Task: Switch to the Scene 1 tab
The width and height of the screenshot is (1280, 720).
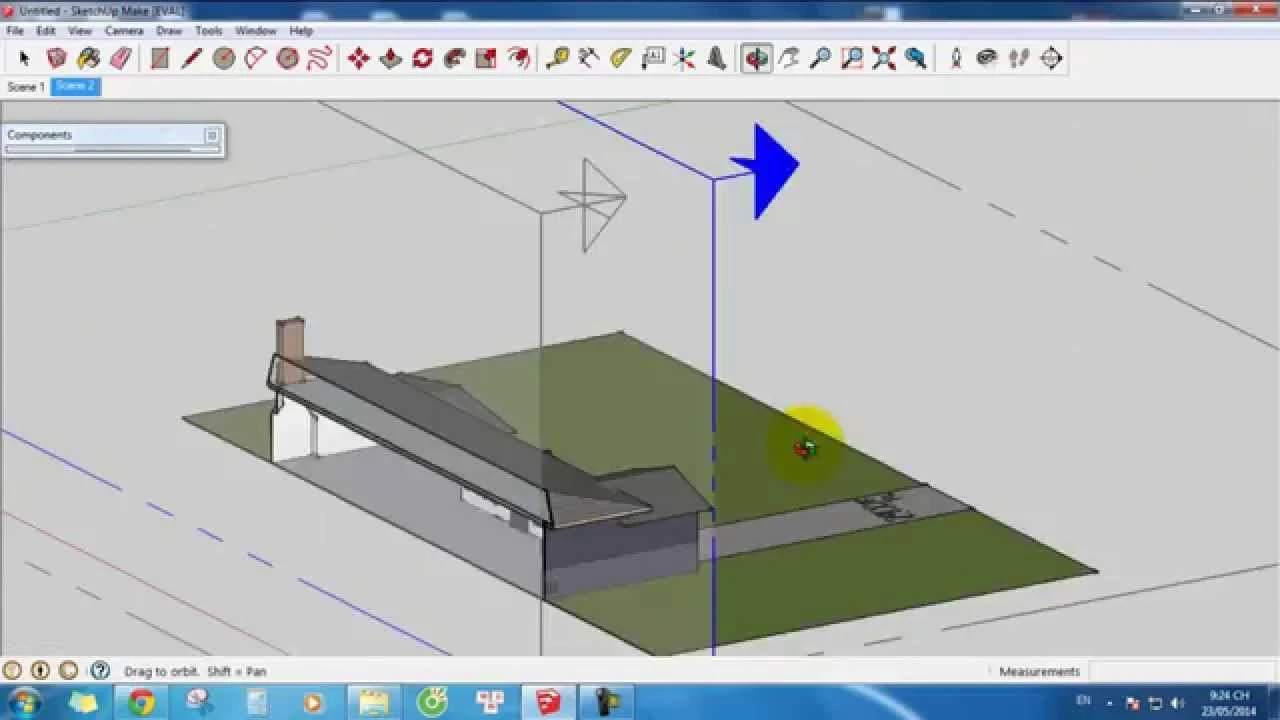Action: (x=25, y=87)
